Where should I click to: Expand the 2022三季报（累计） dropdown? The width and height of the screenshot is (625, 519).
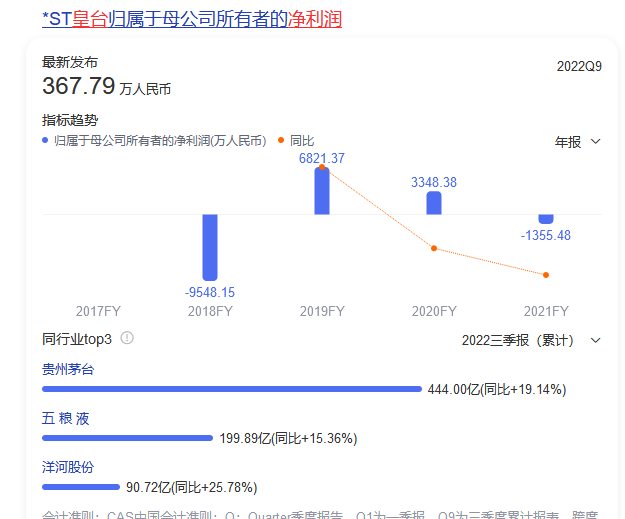[x=530, y=340]
